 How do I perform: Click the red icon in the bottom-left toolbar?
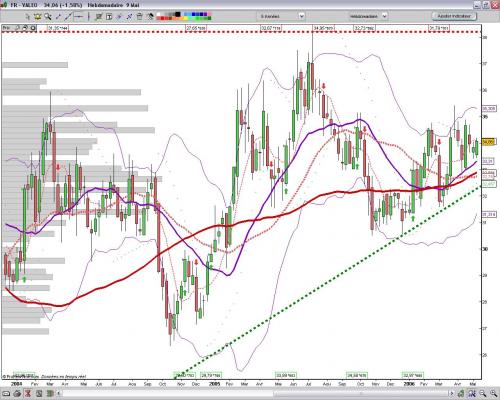coord(28,393)
